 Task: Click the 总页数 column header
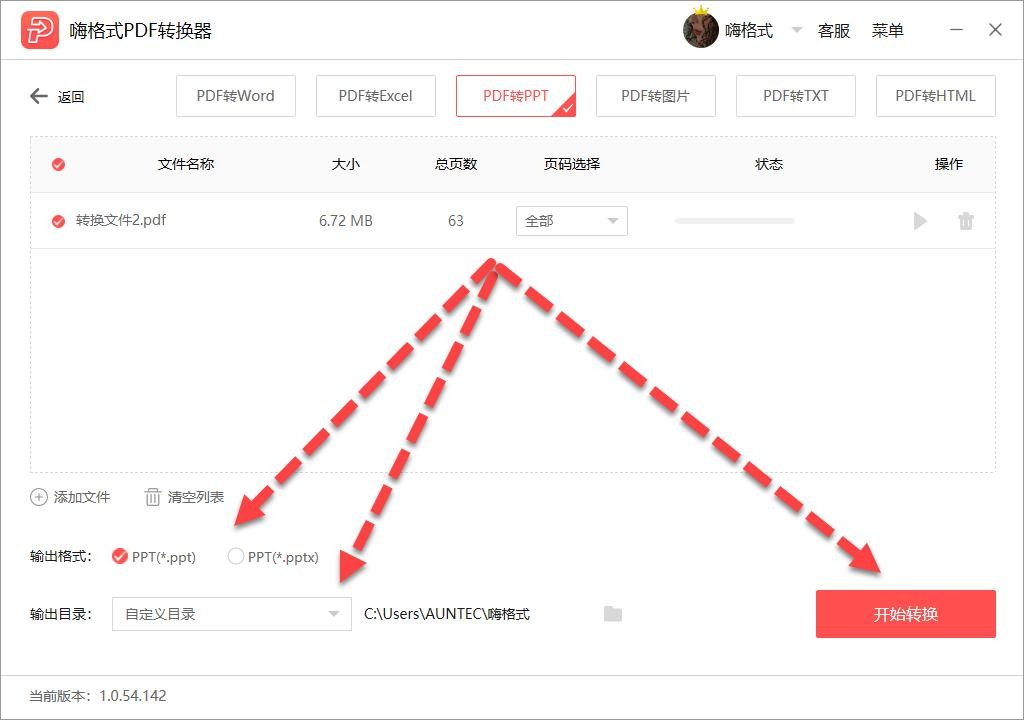456,164
